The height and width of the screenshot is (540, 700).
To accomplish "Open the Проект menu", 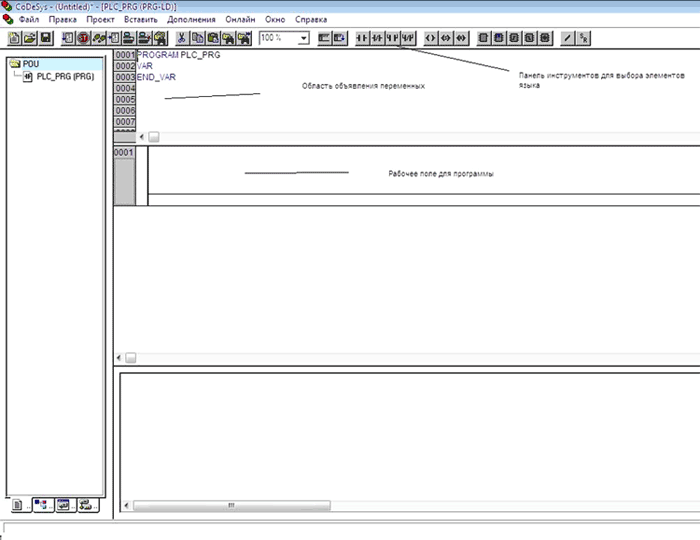I will 100,20.
